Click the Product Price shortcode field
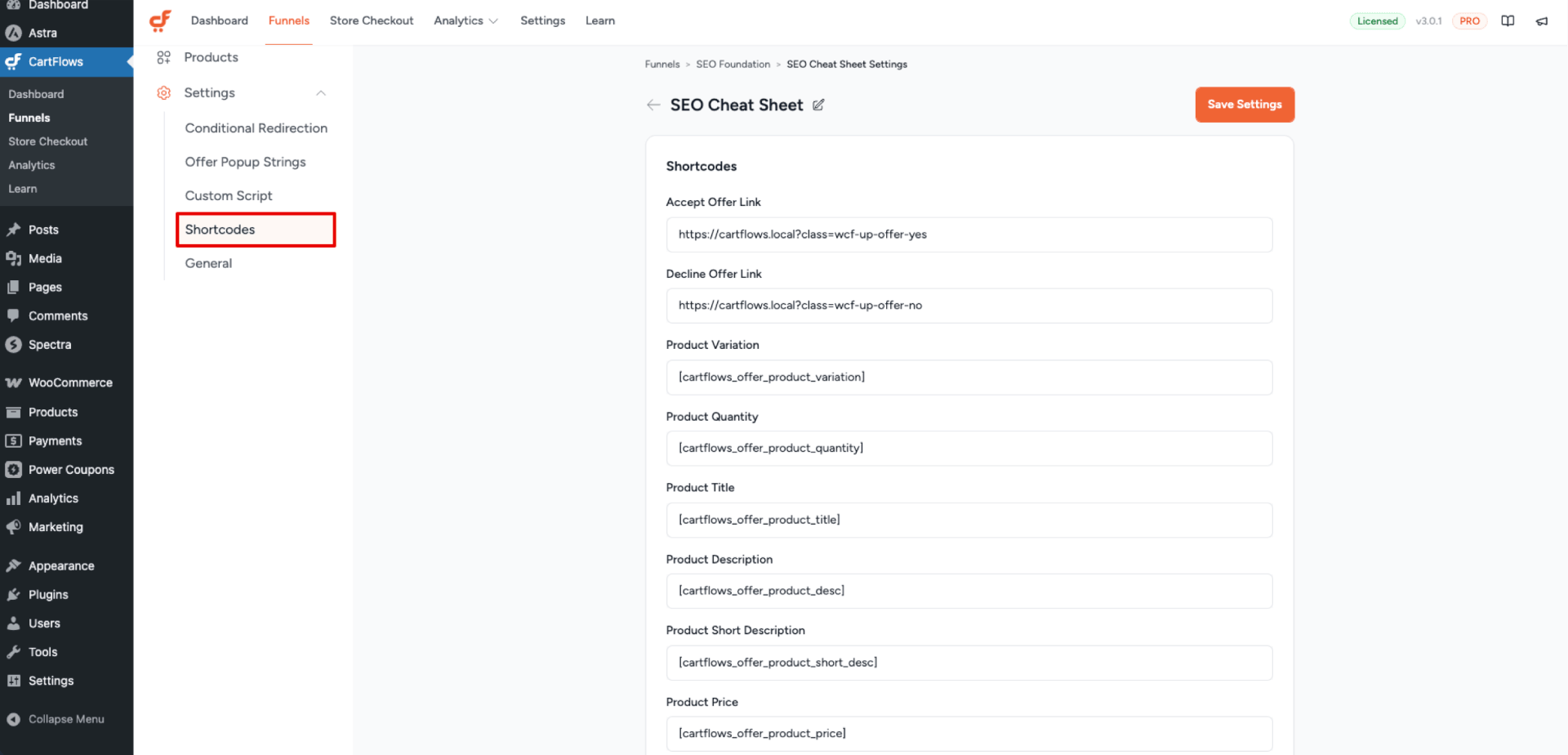 [969, 734]
